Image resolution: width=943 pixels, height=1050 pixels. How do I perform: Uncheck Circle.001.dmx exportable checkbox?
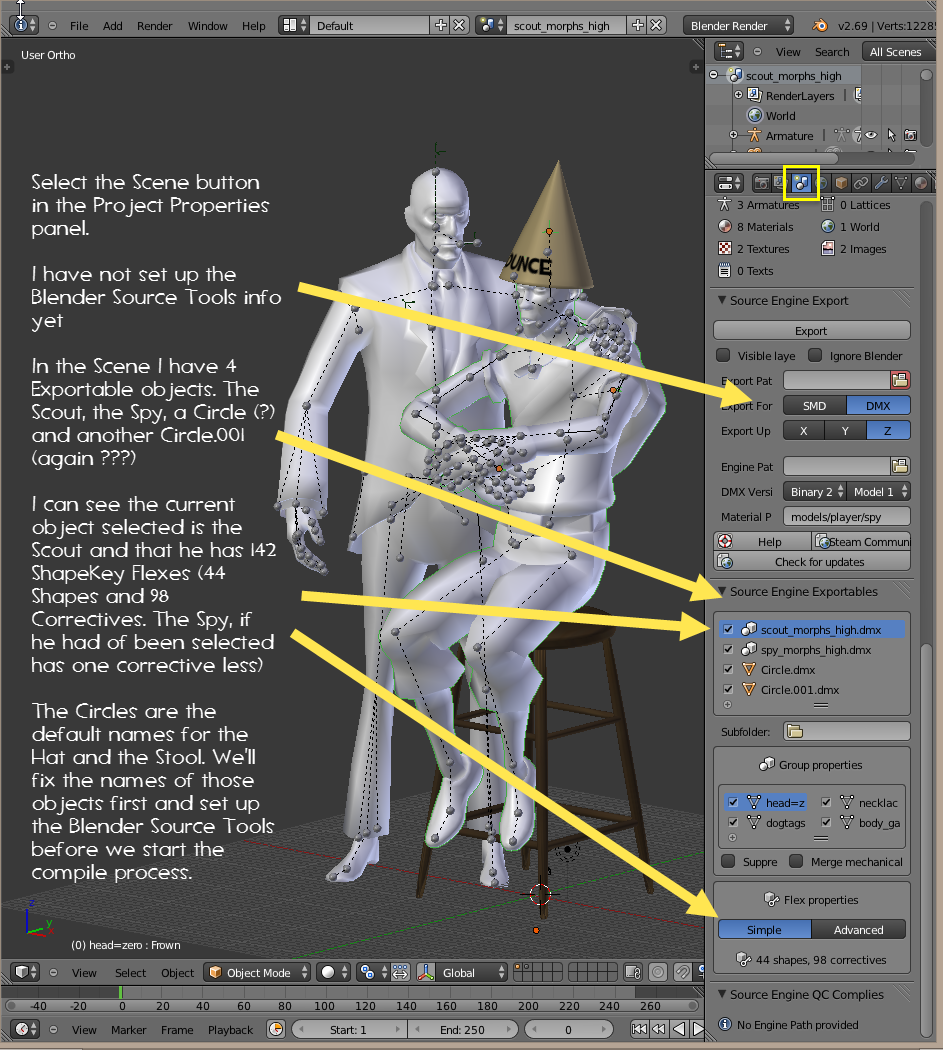click(x=728, y=690)
